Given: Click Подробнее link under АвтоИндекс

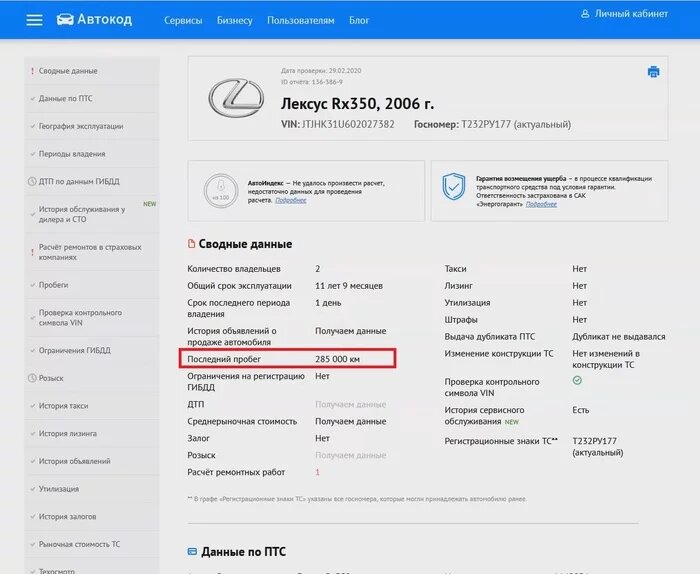Looking at the screenshot, I should coord(291,200).
